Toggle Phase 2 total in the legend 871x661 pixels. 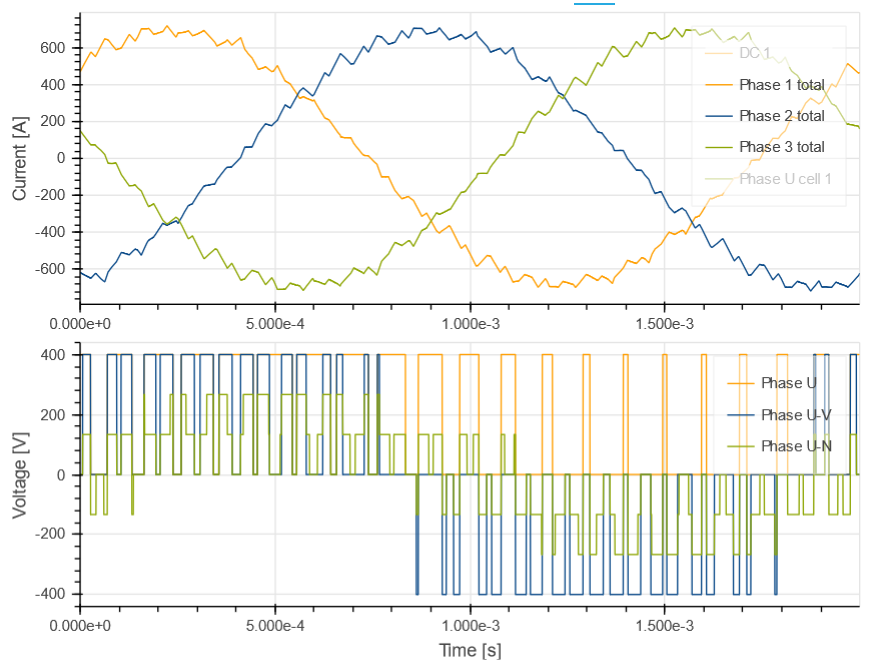(781, 116)
